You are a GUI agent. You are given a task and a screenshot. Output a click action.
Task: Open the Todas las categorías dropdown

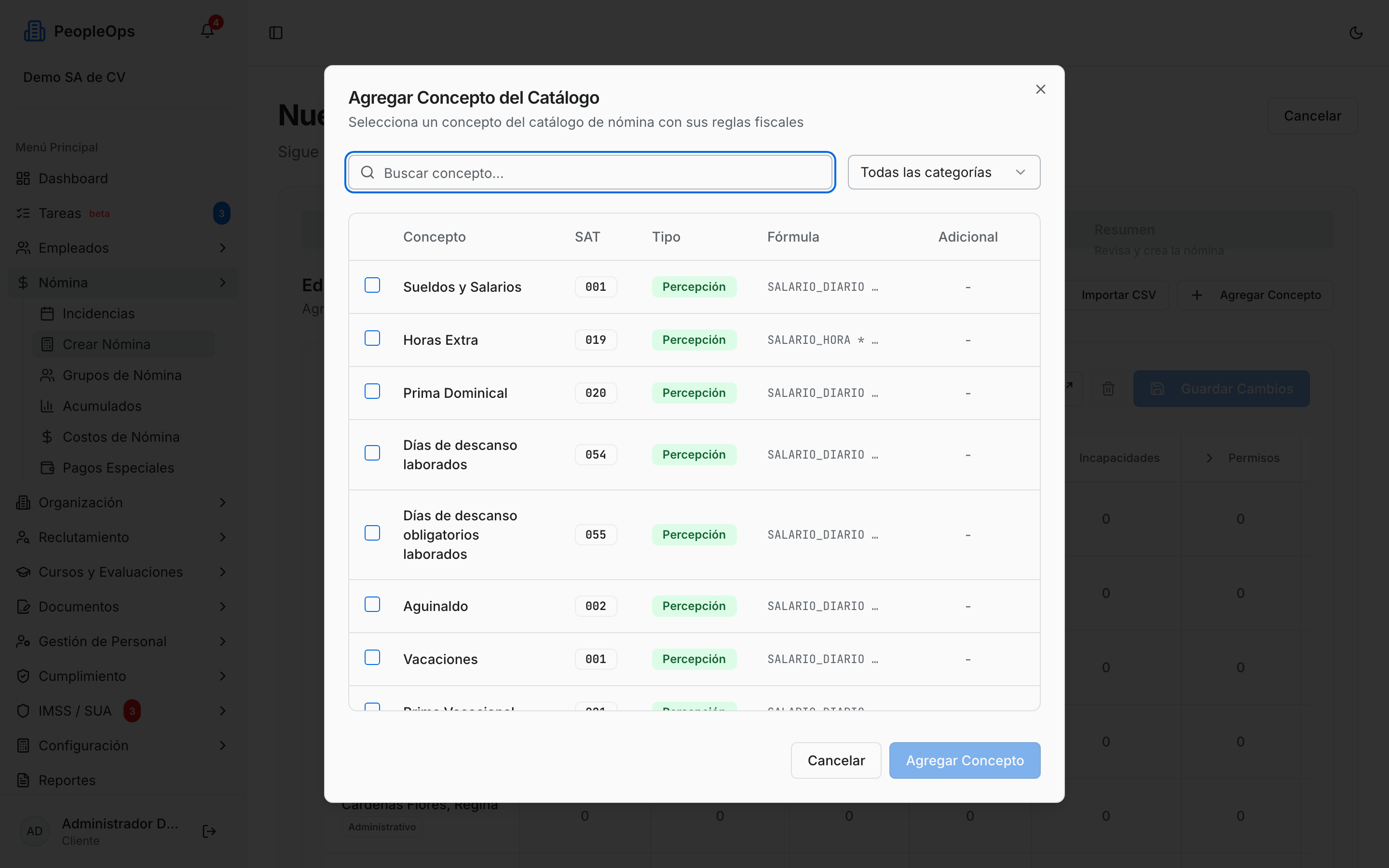click(943, 172)
